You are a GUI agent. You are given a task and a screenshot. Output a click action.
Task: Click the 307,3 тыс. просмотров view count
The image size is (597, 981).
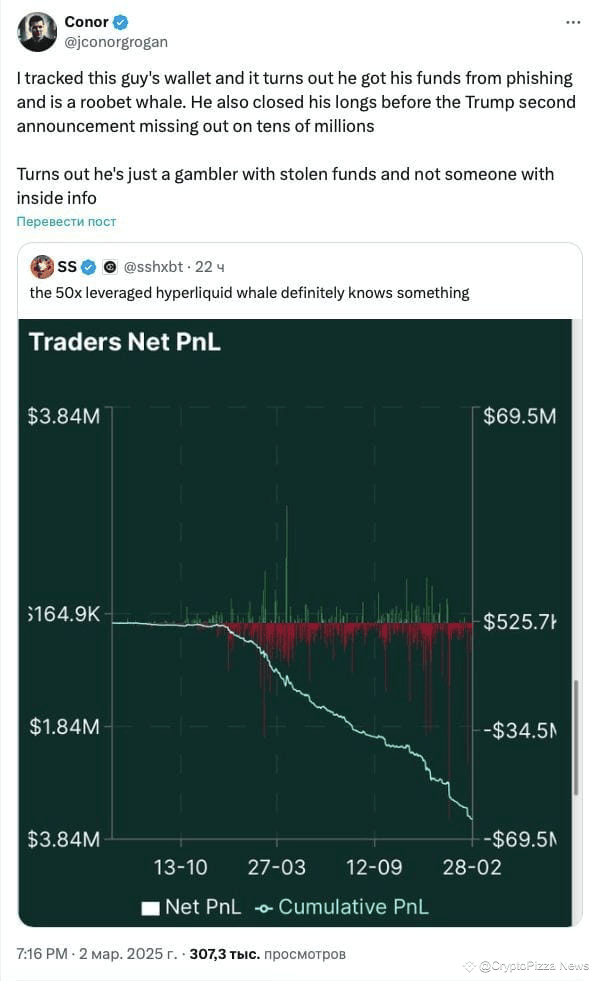point(267,954)
